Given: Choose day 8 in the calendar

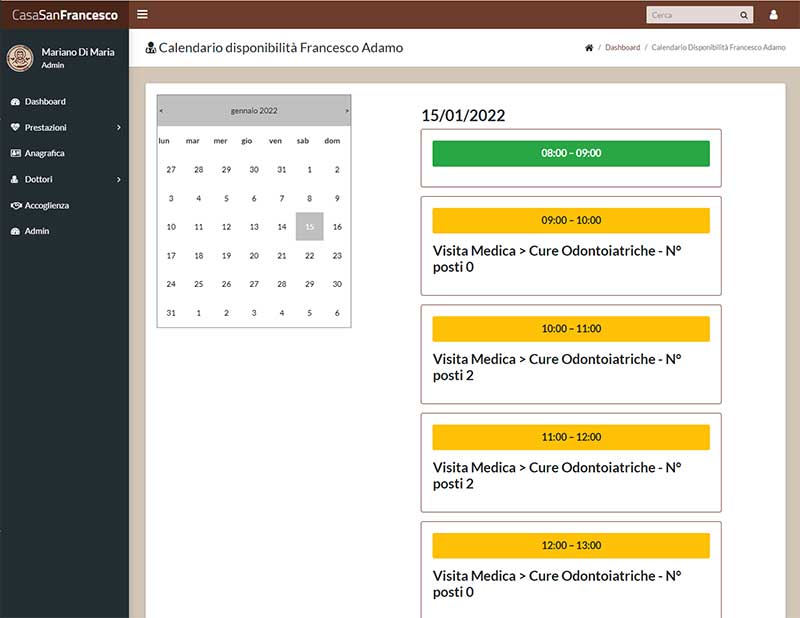Looking at the screenshot, I should click(x=310, y=198).
